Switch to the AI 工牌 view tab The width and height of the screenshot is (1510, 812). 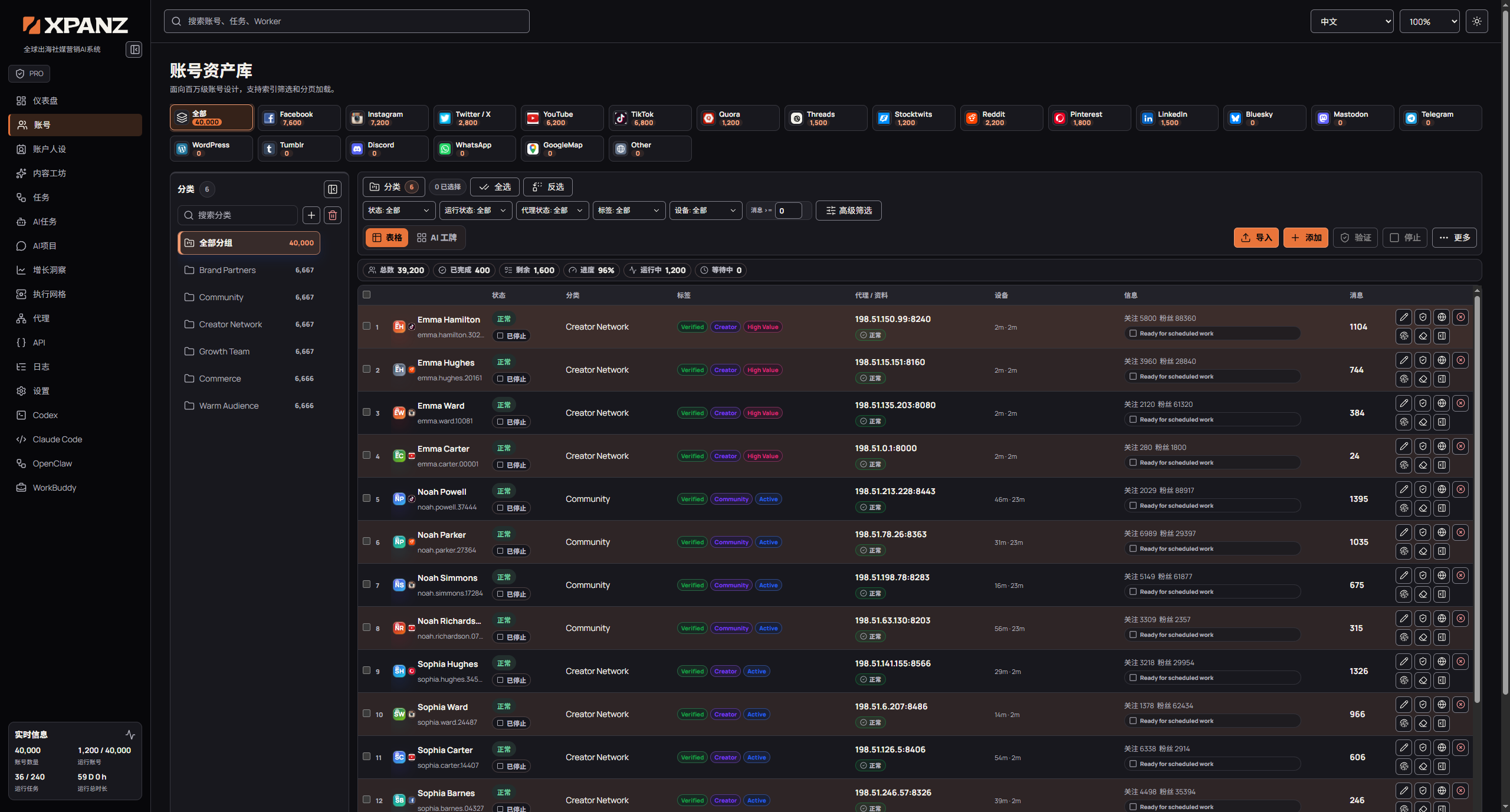click(x=437, y=238)
